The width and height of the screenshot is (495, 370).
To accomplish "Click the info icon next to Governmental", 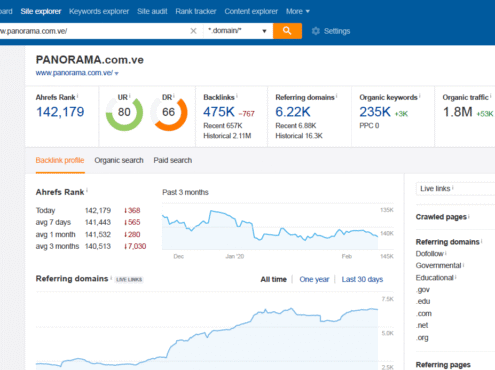I will click(x=464, y=265).
